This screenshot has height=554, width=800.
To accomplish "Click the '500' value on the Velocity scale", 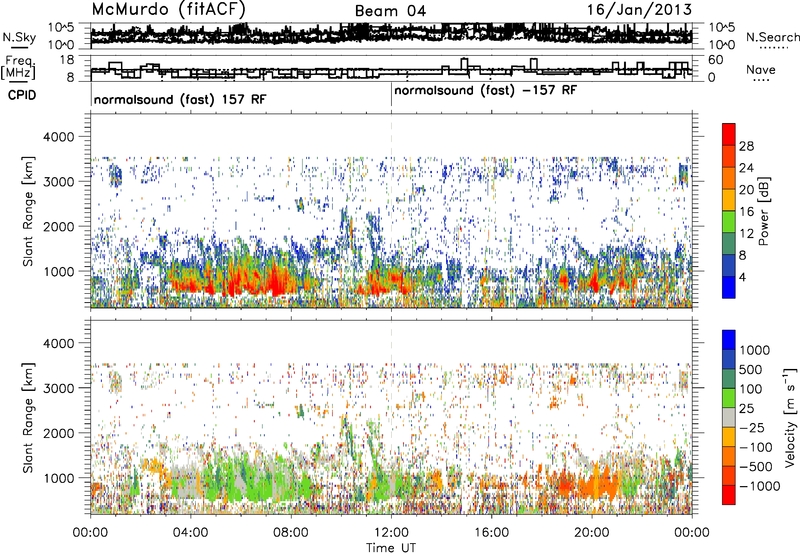I will click(x=750, y=370).
